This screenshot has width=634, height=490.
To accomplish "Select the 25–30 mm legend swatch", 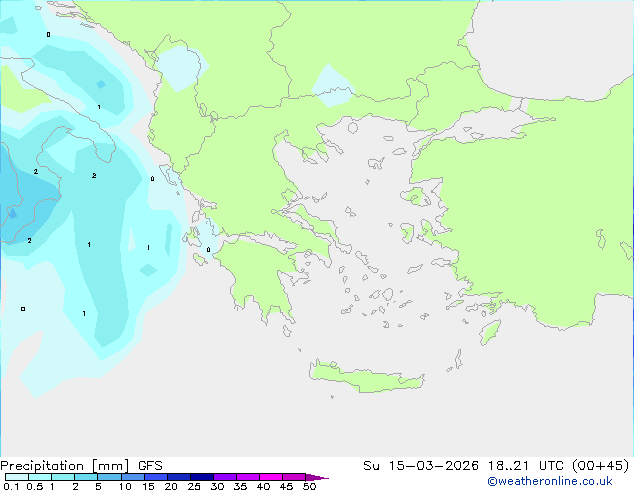I will coord(201,477).
